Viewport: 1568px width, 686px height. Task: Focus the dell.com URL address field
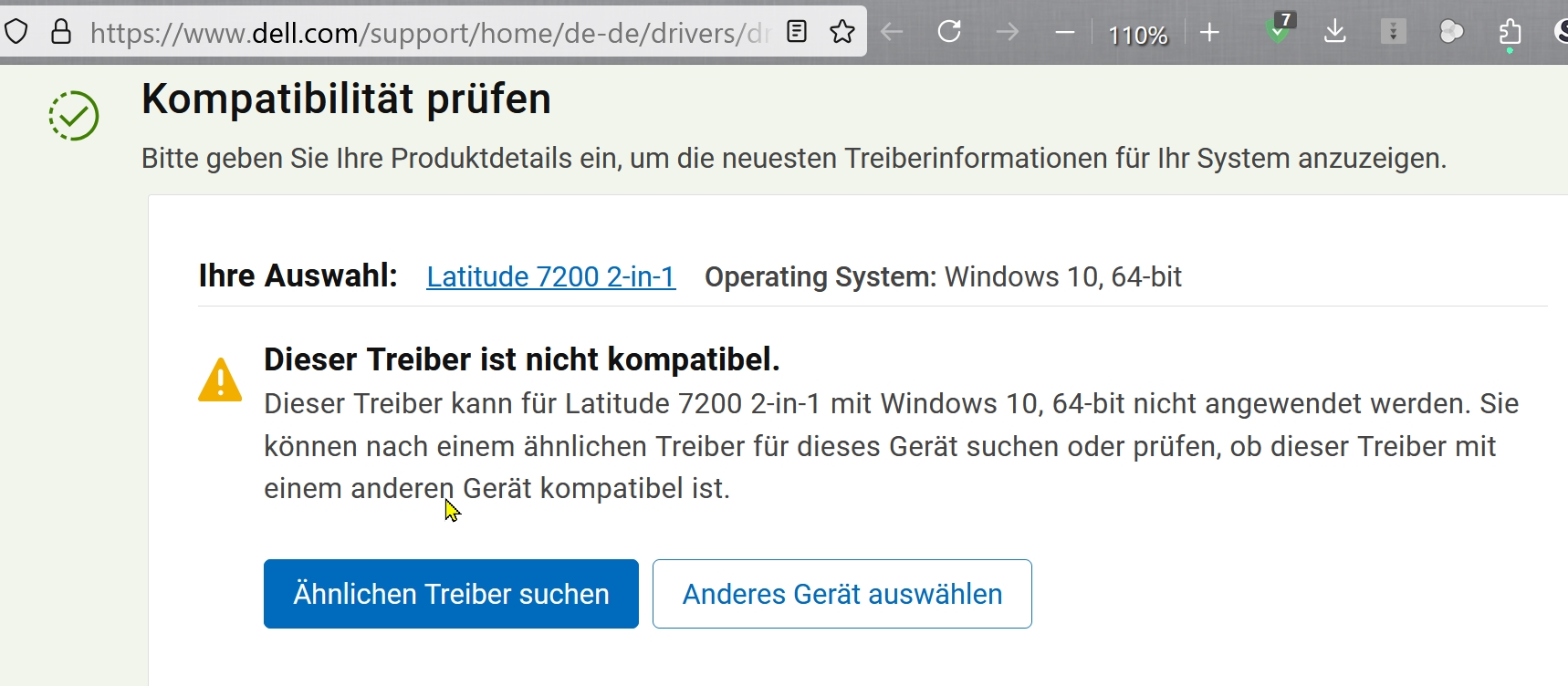click(x=429, y=33)
